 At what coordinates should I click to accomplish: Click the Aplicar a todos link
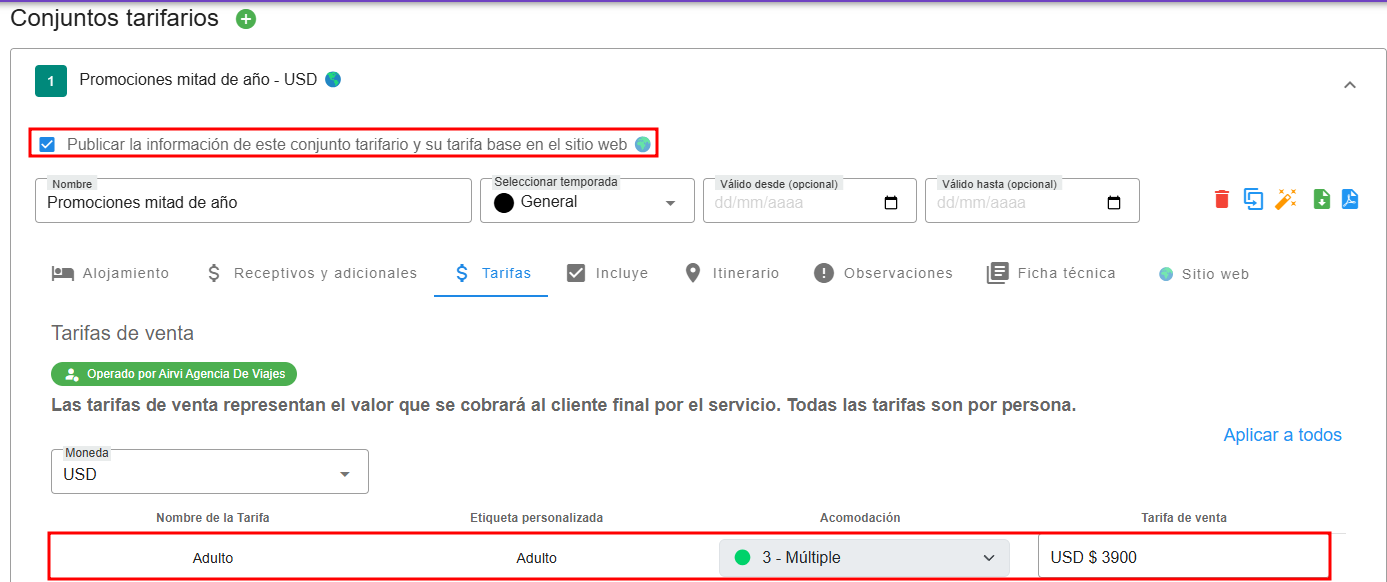(x=1282, y=435)
